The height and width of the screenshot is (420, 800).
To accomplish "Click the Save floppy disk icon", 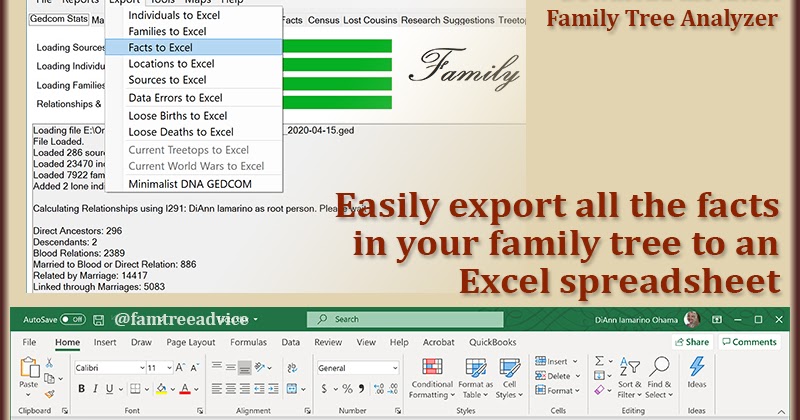I will (98, 320).
